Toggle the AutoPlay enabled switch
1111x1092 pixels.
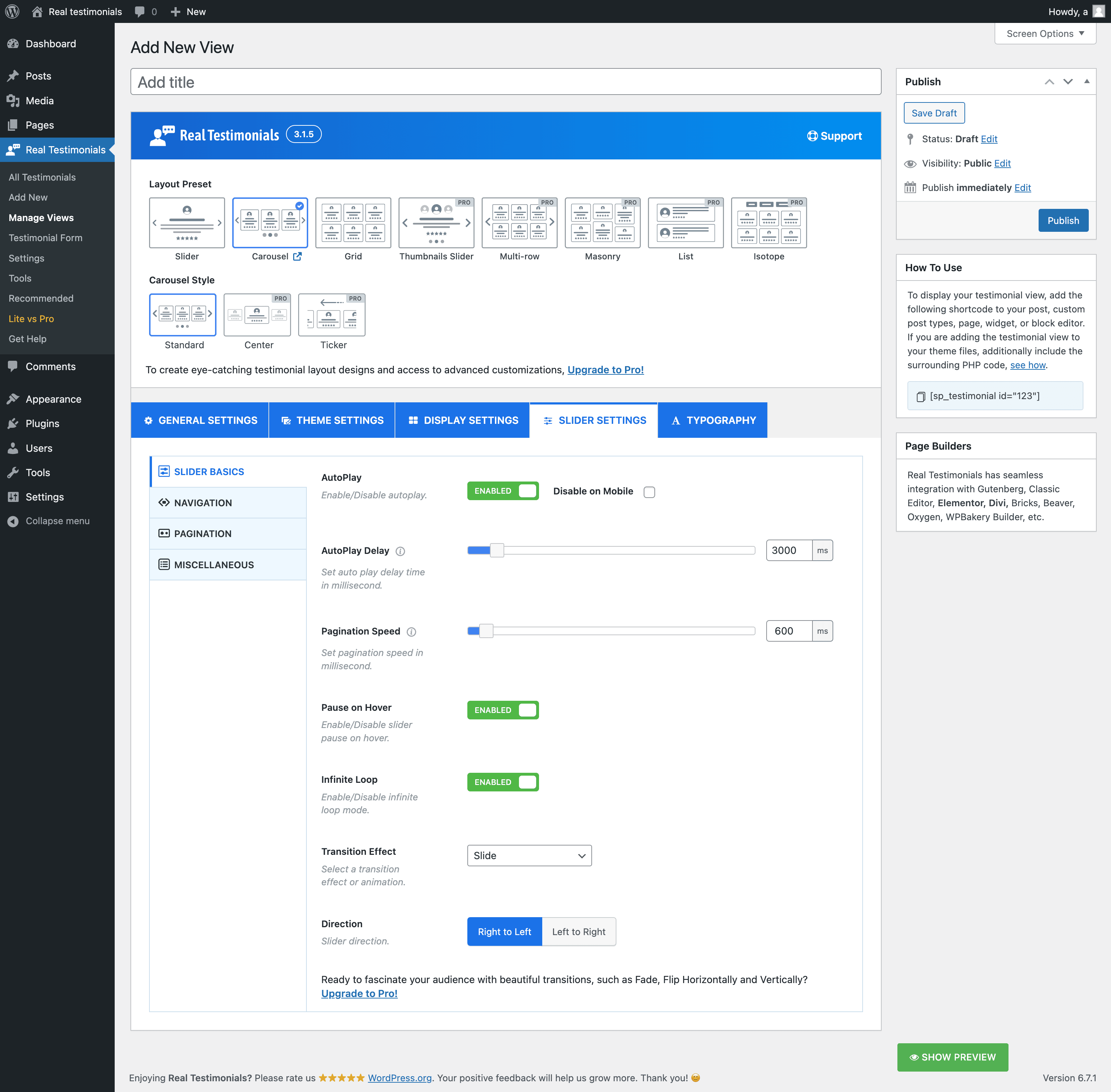tap(503, 491)
